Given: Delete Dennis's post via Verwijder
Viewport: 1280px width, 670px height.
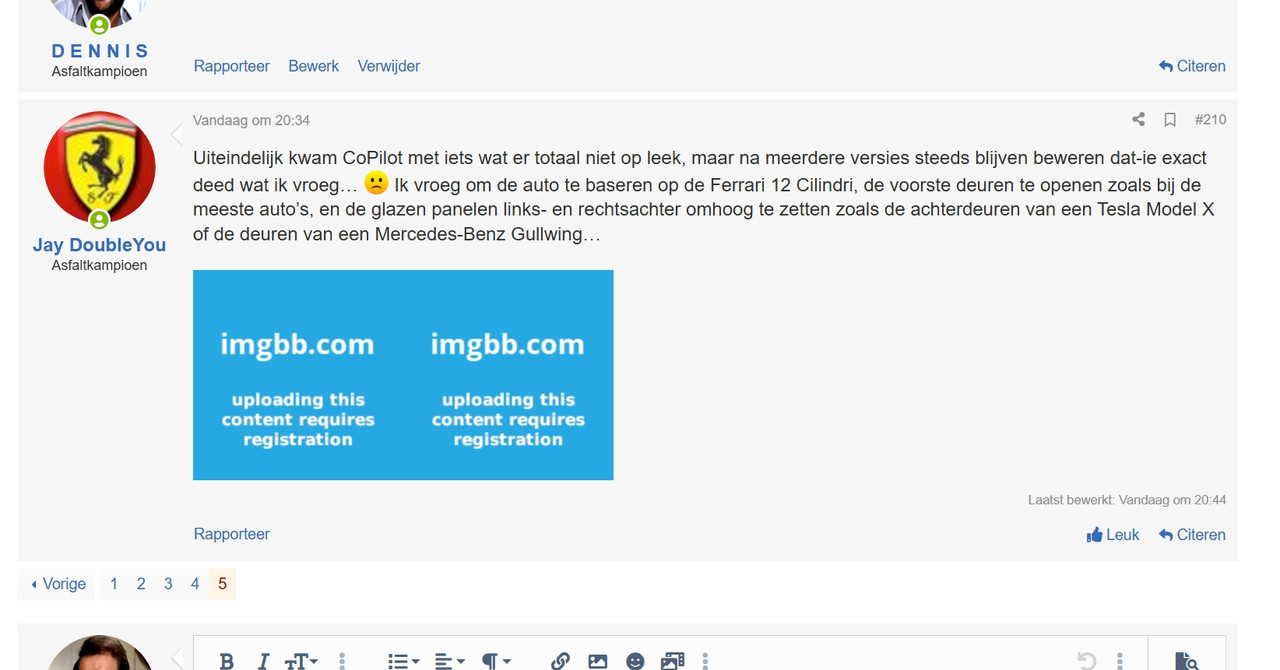Looking at the screenshot, I should 389,66.
